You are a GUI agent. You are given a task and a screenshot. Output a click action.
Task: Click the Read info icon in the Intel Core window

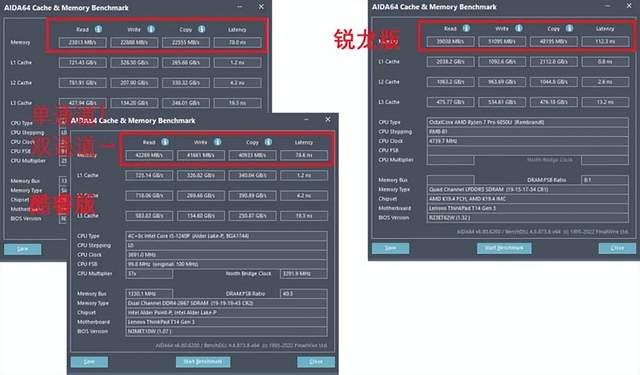[x=164, y=142]
